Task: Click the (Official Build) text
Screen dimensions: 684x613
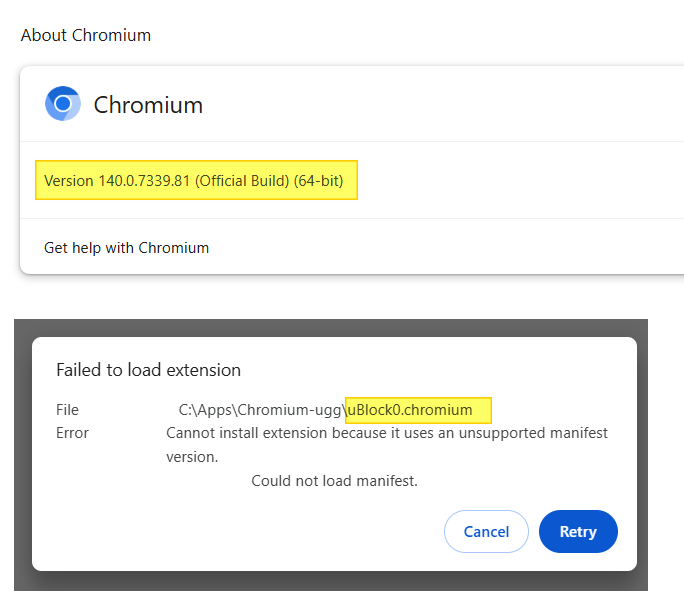Action: [x=242, y=181]
